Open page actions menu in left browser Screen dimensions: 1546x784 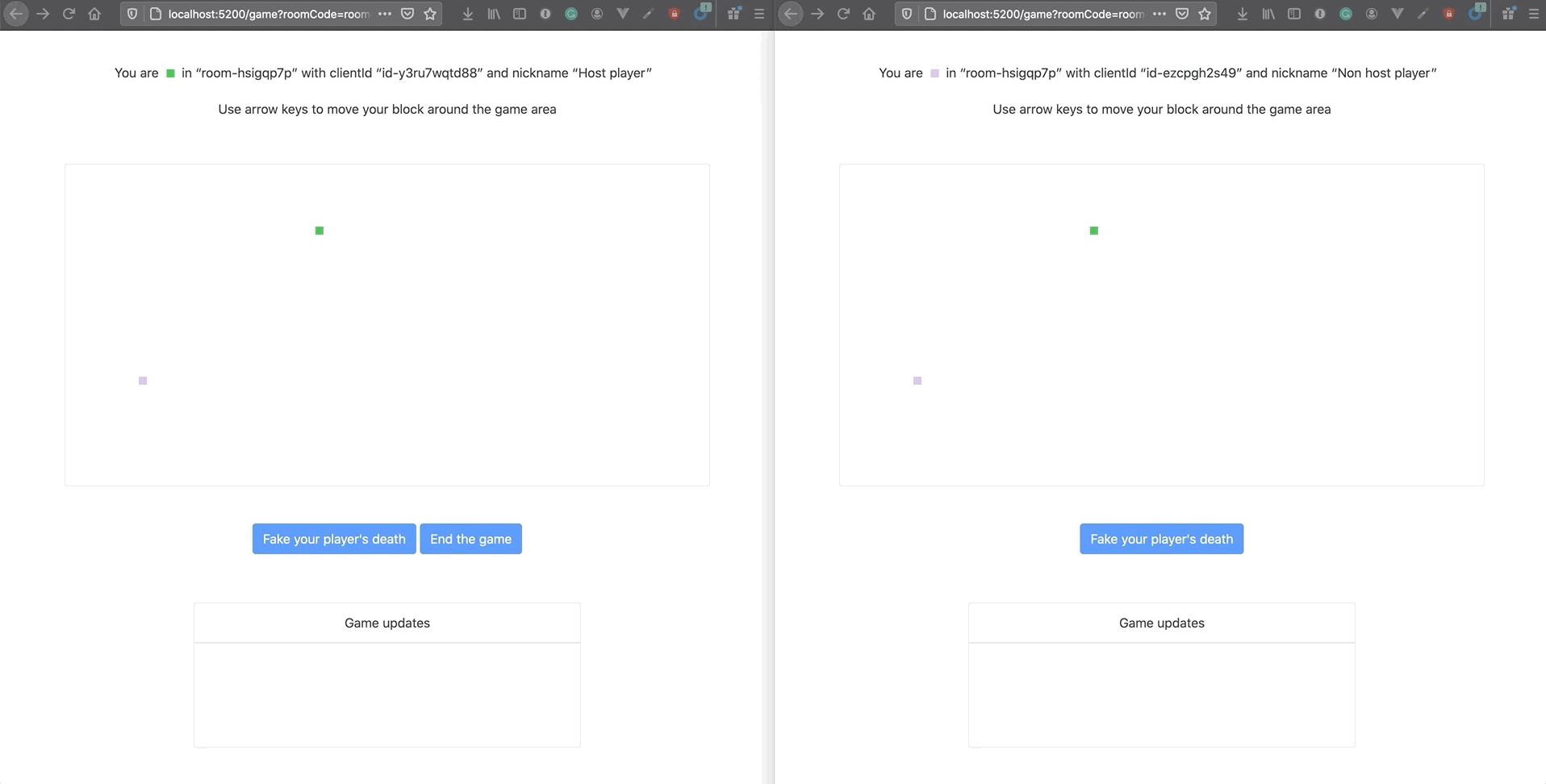385,14
